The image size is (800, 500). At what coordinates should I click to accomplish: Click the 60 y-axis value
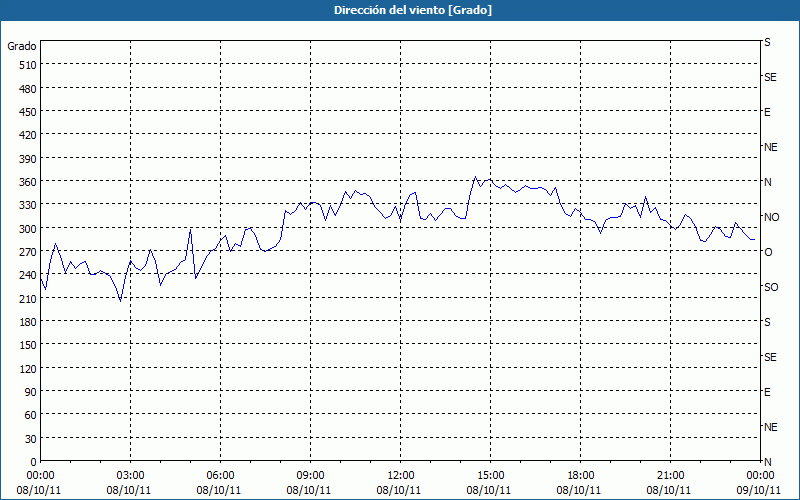click(31, 415)
